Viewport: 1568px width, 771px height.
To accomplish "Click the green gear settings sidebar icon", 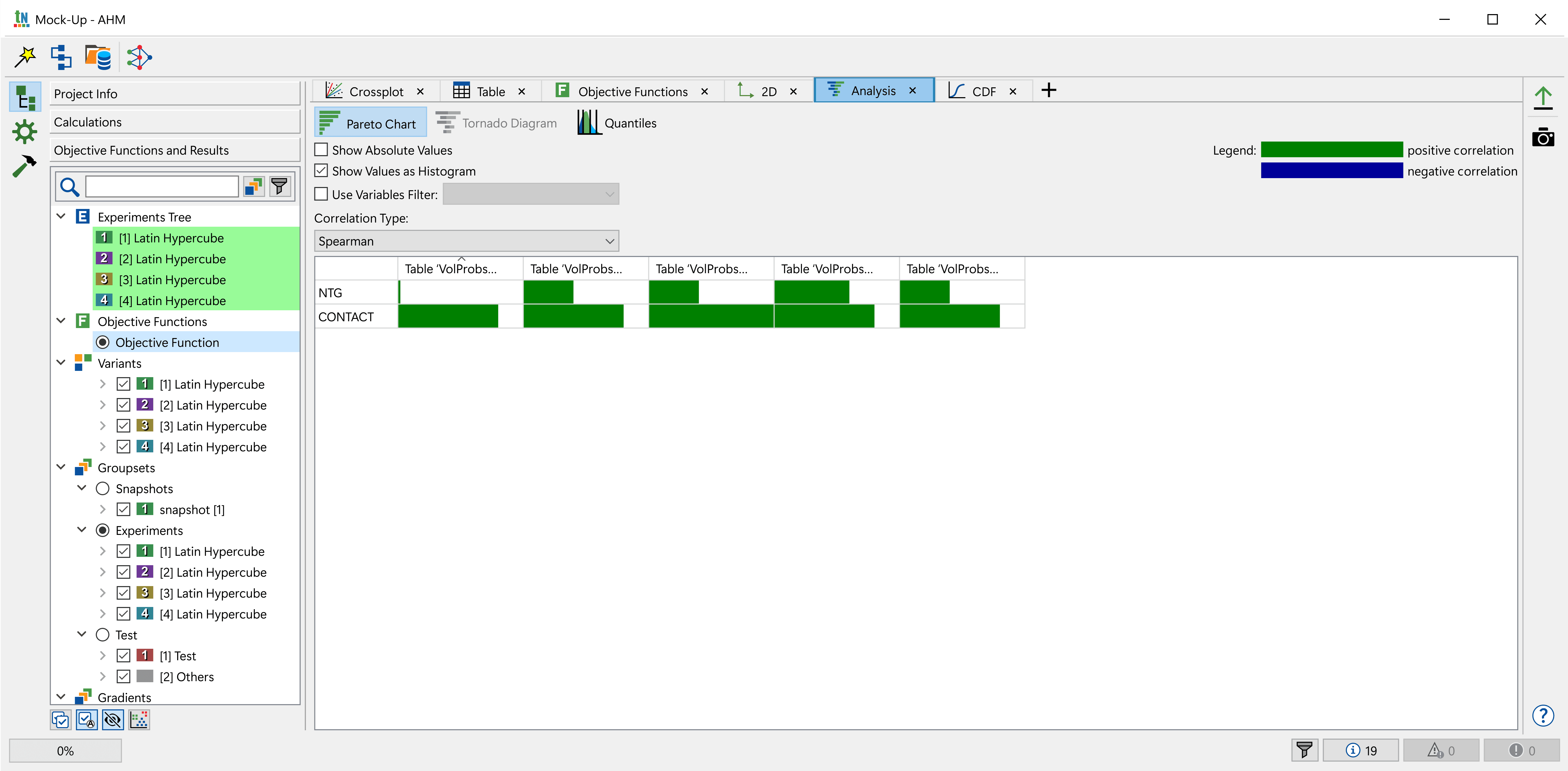I will [24, 131].
